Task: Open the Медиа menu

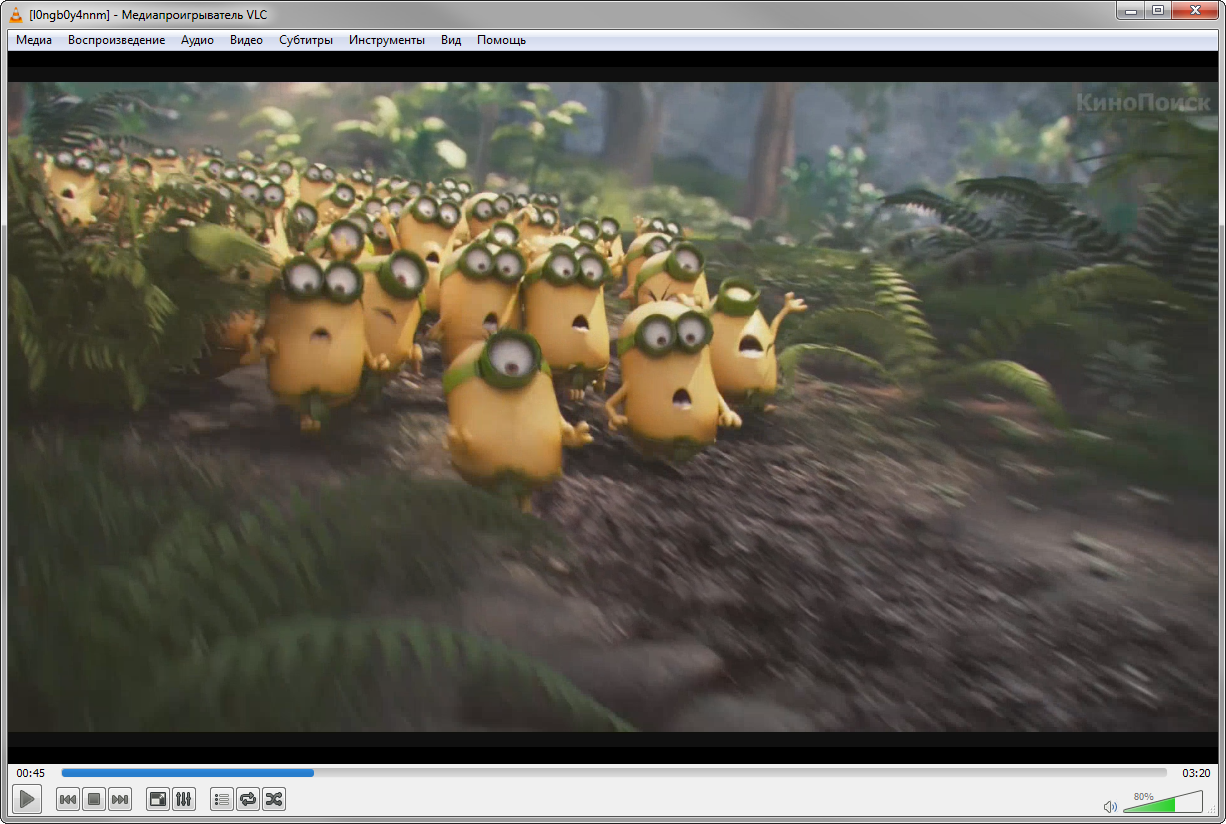Action: pyautogui.click(x=34, y=40)
